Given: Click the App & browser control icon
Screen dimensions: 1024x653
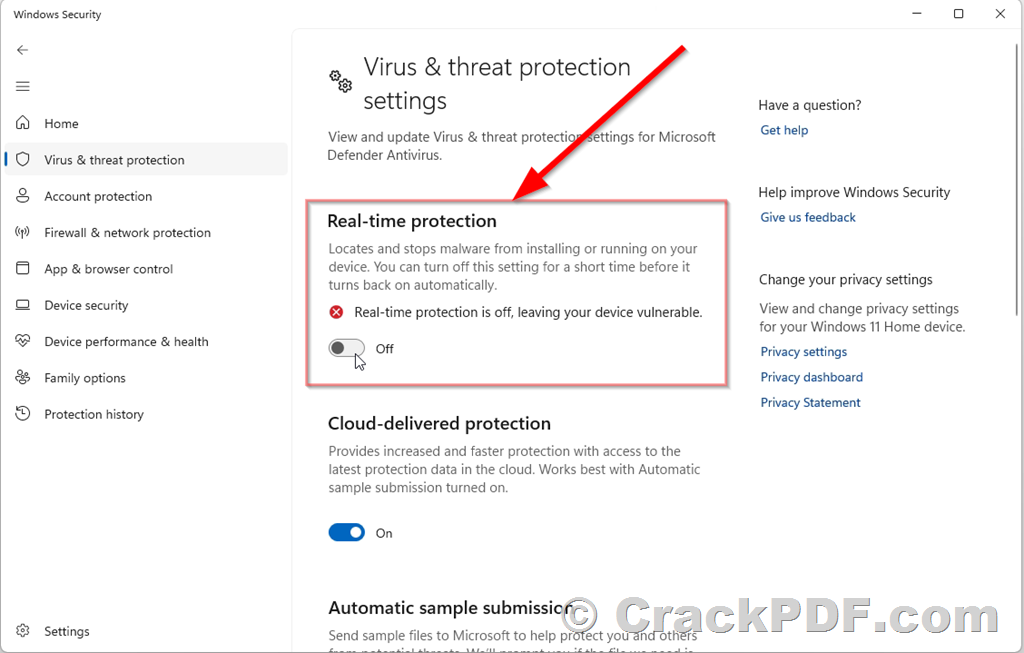Looking at the screenshot, I should coord(23,269).
